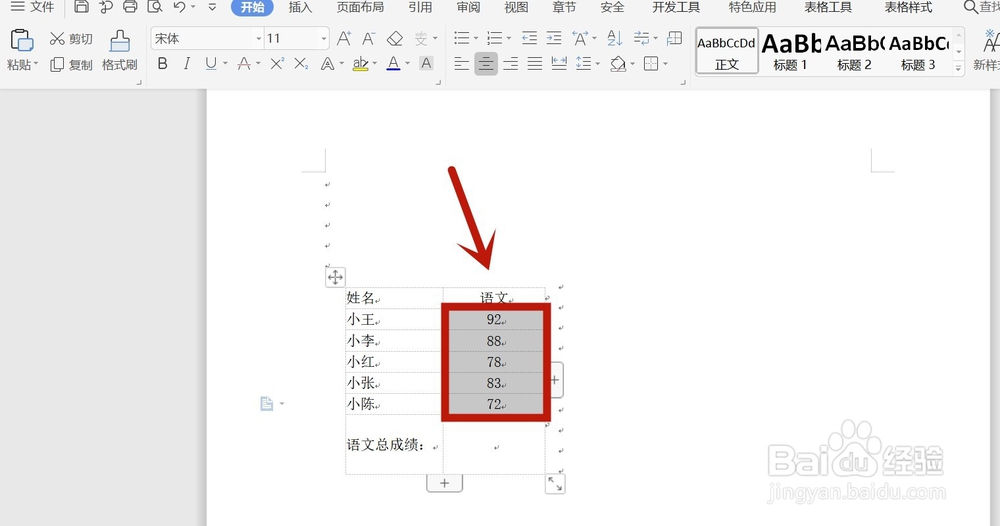1000x526 pixels.
Task: Click the 复制 copy button
Action: click(71, 64)
